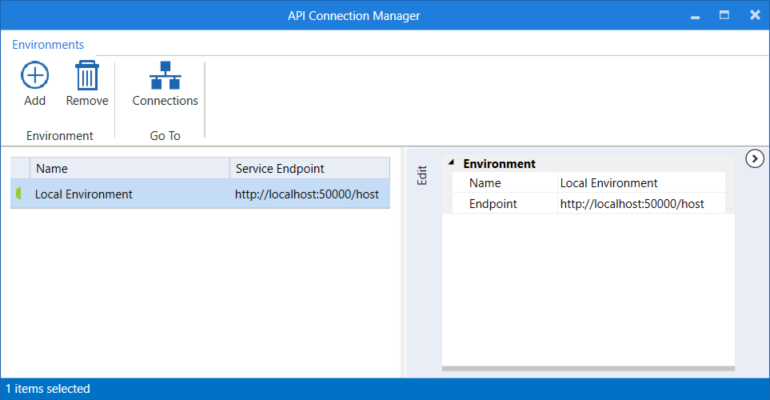
Task: Maximize the API Connection Manager window
Action: click(x=724, y=15)
